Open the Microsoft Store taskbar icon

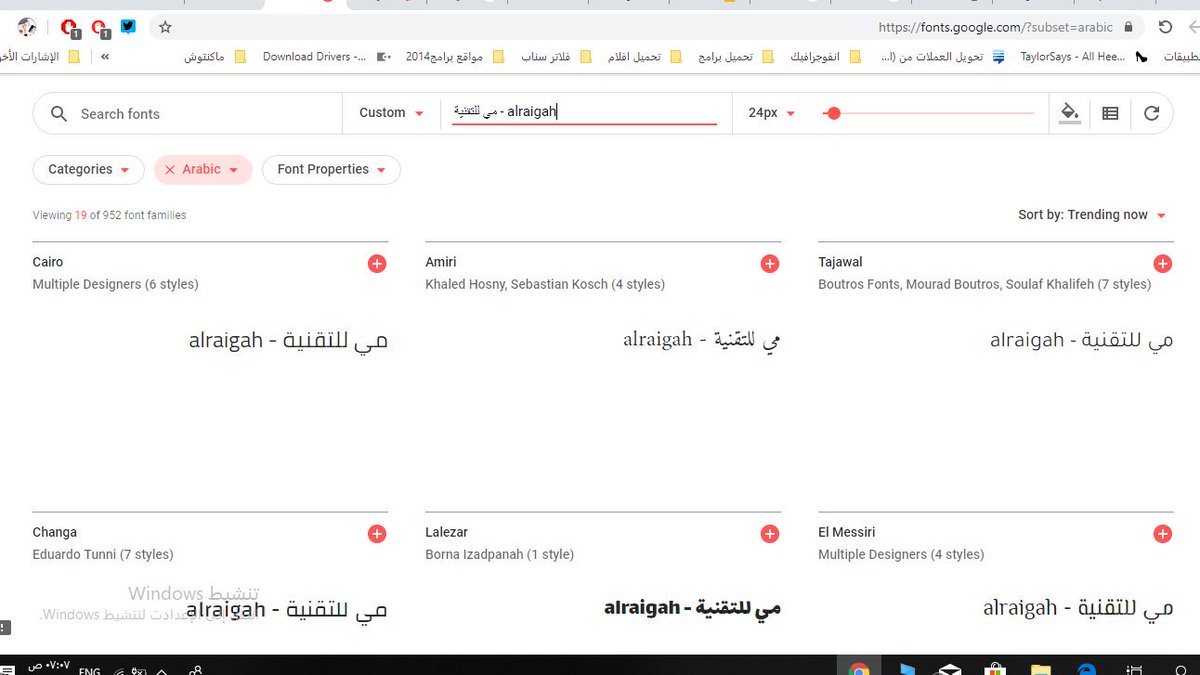point(995,668)
